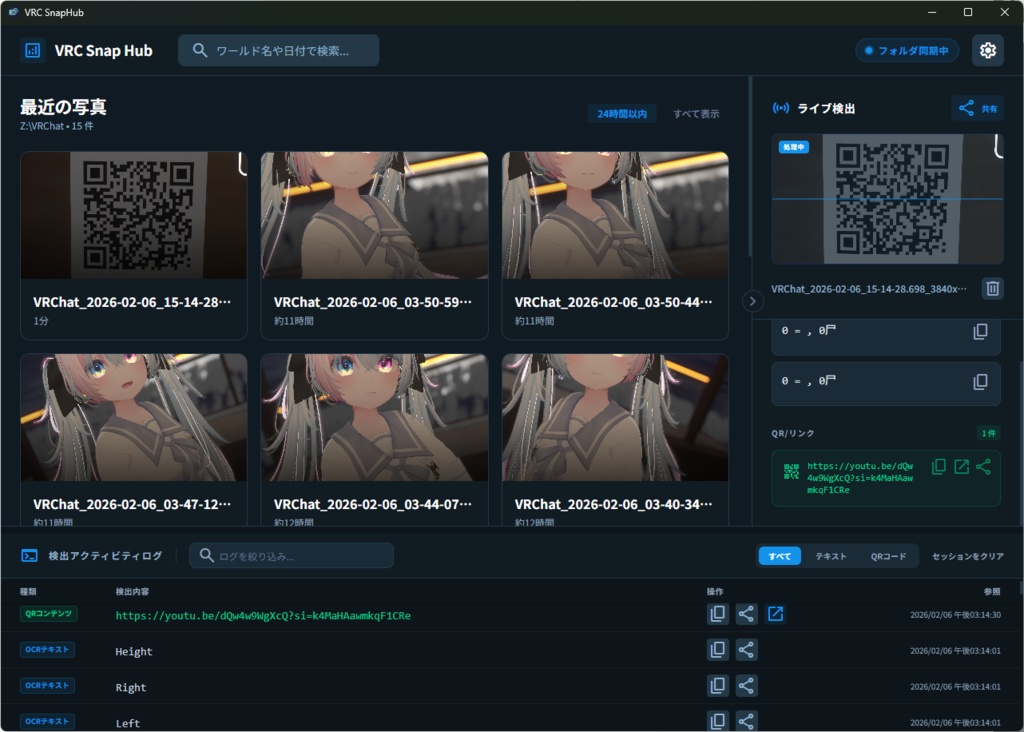
Task: Click the detected filename VRChat_2026-02-06_15-14-28.698
Action: pyautogui.click(x=869, y=289)
